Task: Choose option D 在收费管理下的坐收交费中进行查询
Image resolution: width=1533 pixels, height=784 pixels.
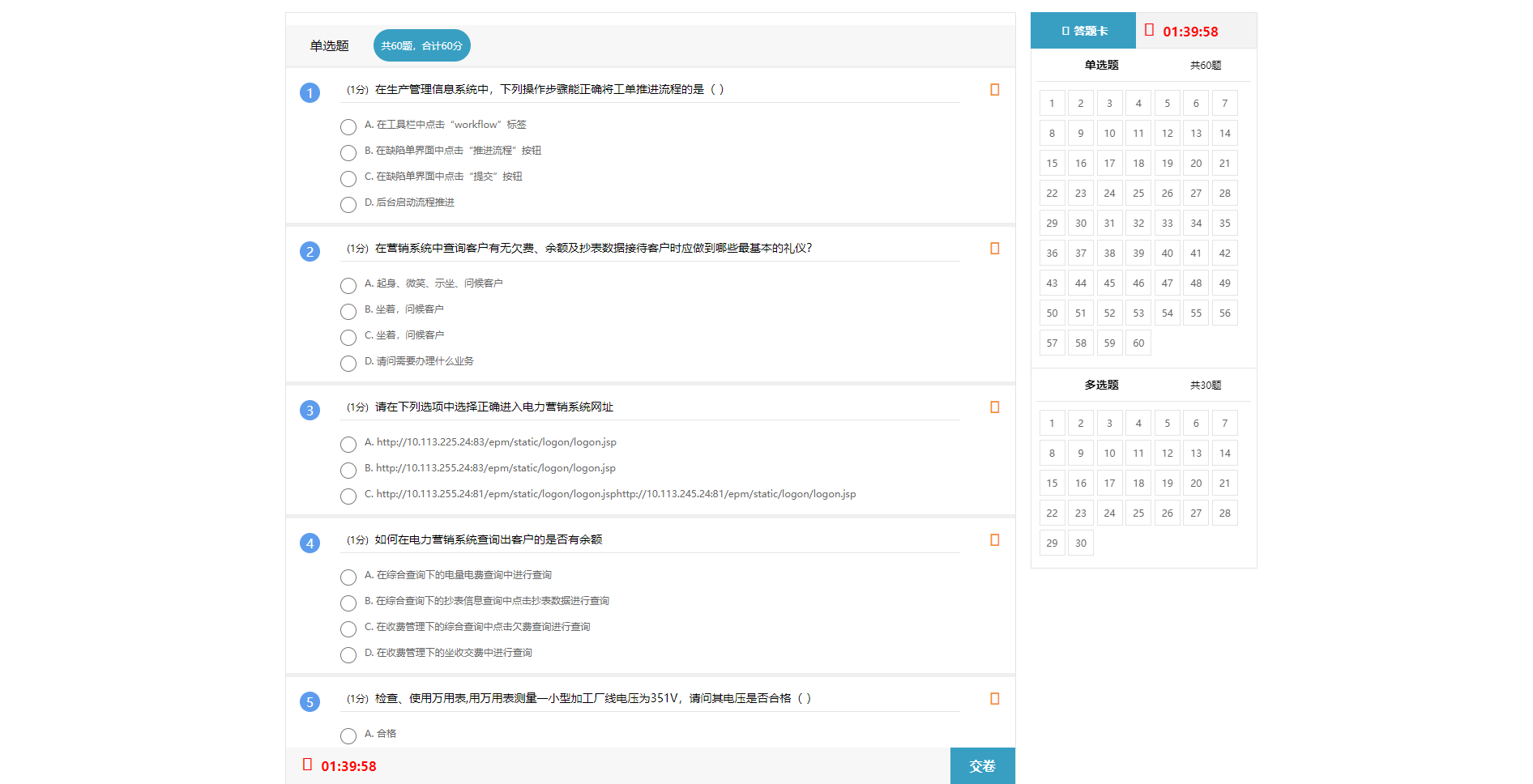Action: [348, 654]
